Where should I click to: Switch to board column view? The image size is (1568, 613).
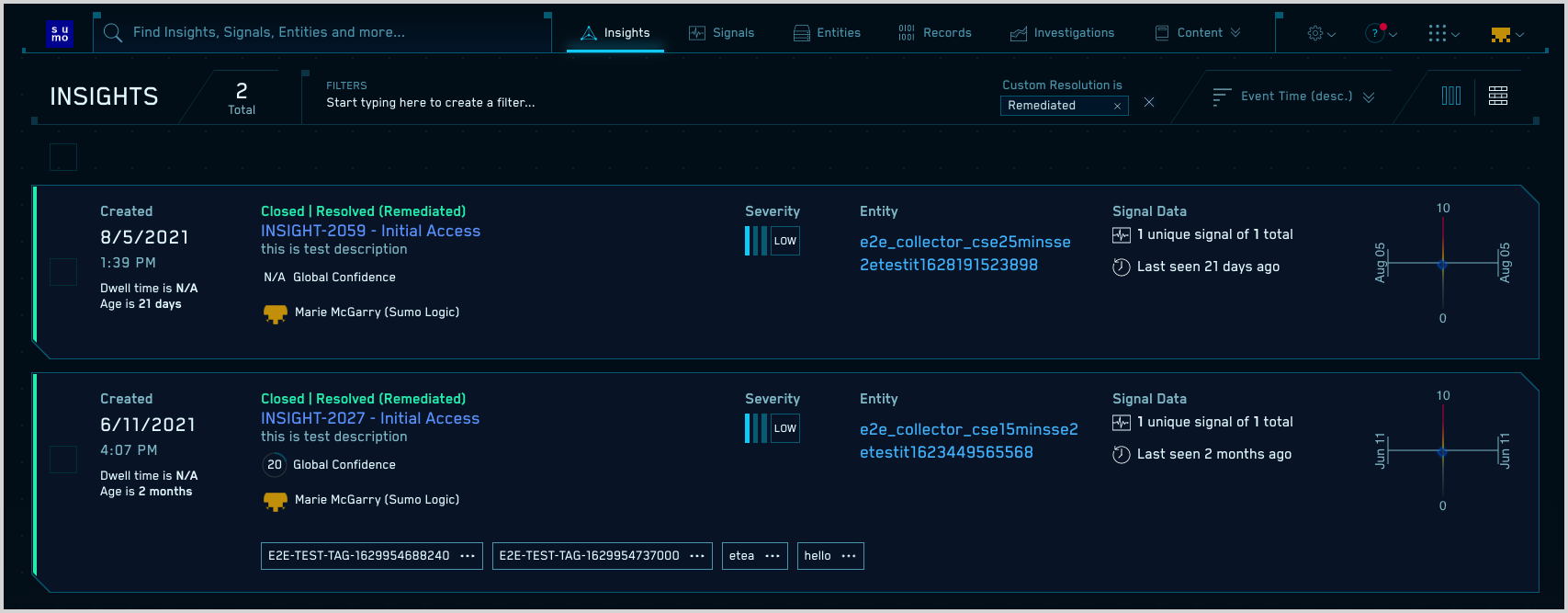[x=1451, y=96]
